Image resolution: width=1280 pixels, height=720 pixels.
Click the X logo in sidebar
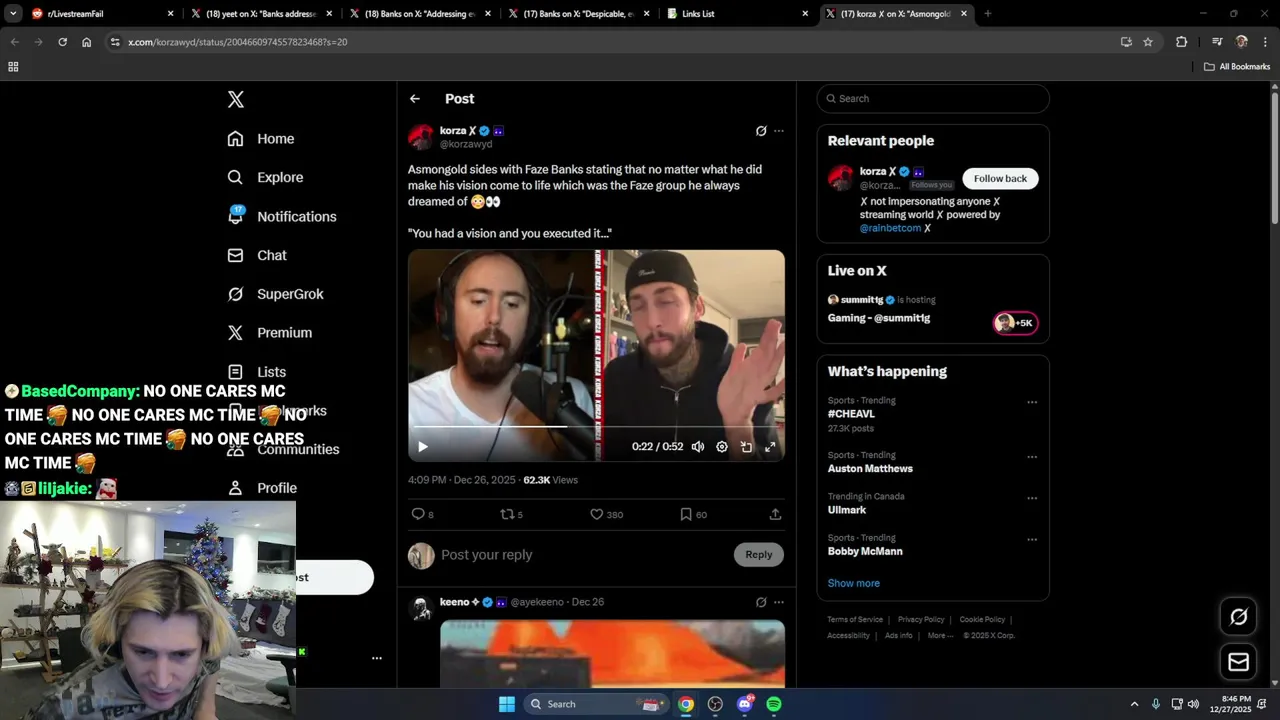[x=235, y=99]
